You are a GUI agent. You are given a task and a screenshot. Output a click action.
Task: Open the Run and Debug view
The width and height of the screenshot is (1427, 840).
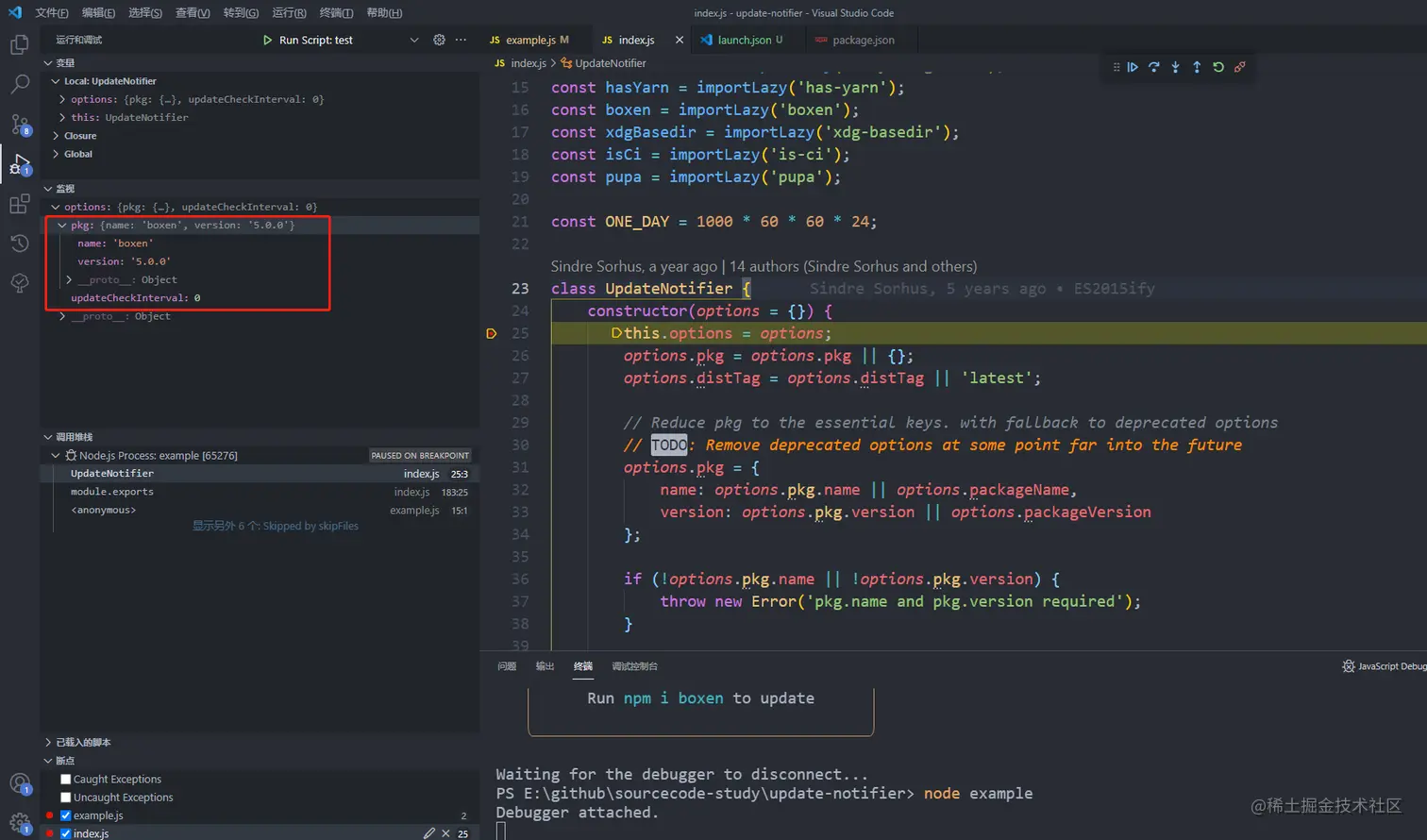(19, 164)
